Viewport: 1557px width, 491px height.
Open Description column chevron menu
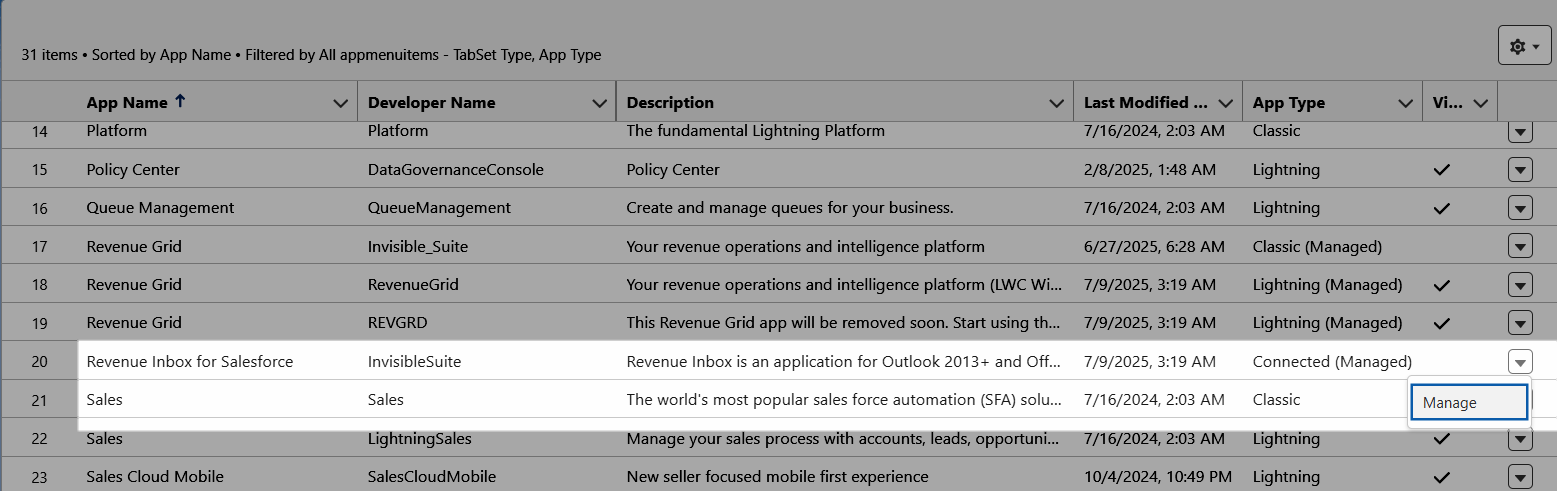(x=1056, y=103)
